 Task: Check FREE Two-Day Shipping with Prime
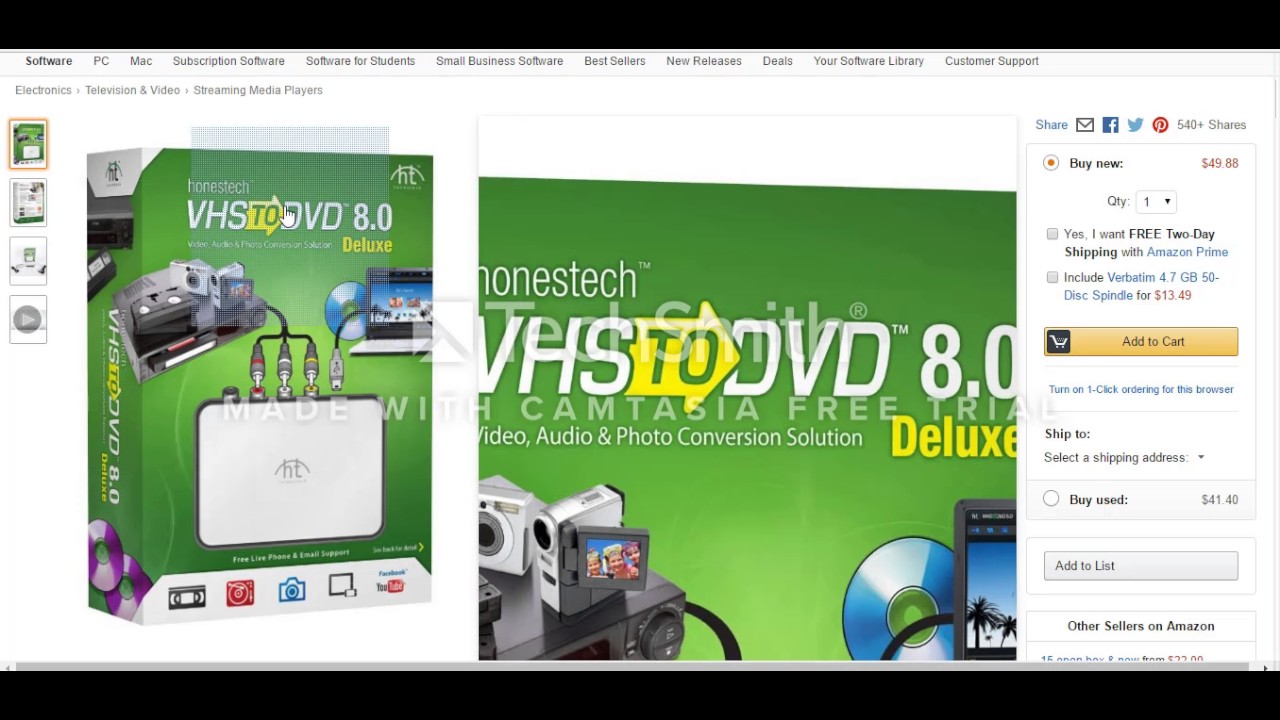point(1052,234)
